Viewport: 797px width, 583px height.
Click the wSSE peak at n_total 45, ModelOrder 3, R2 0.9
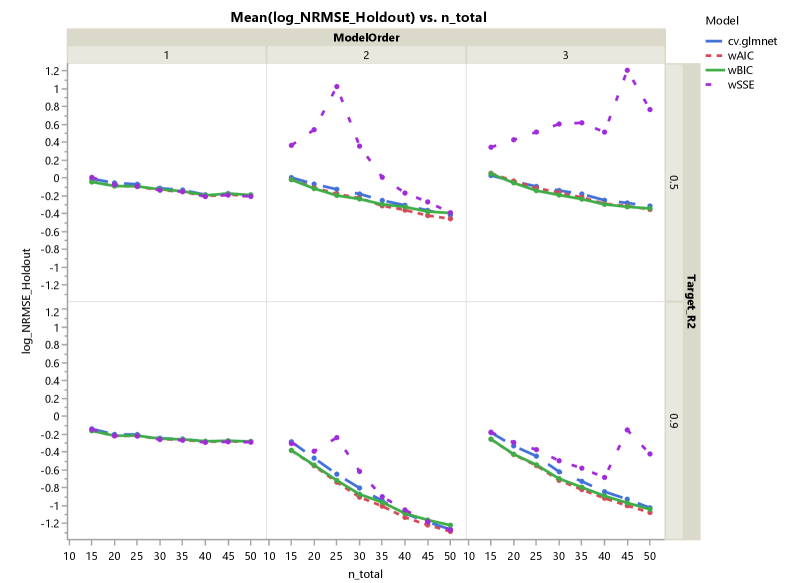coord(627,430)
